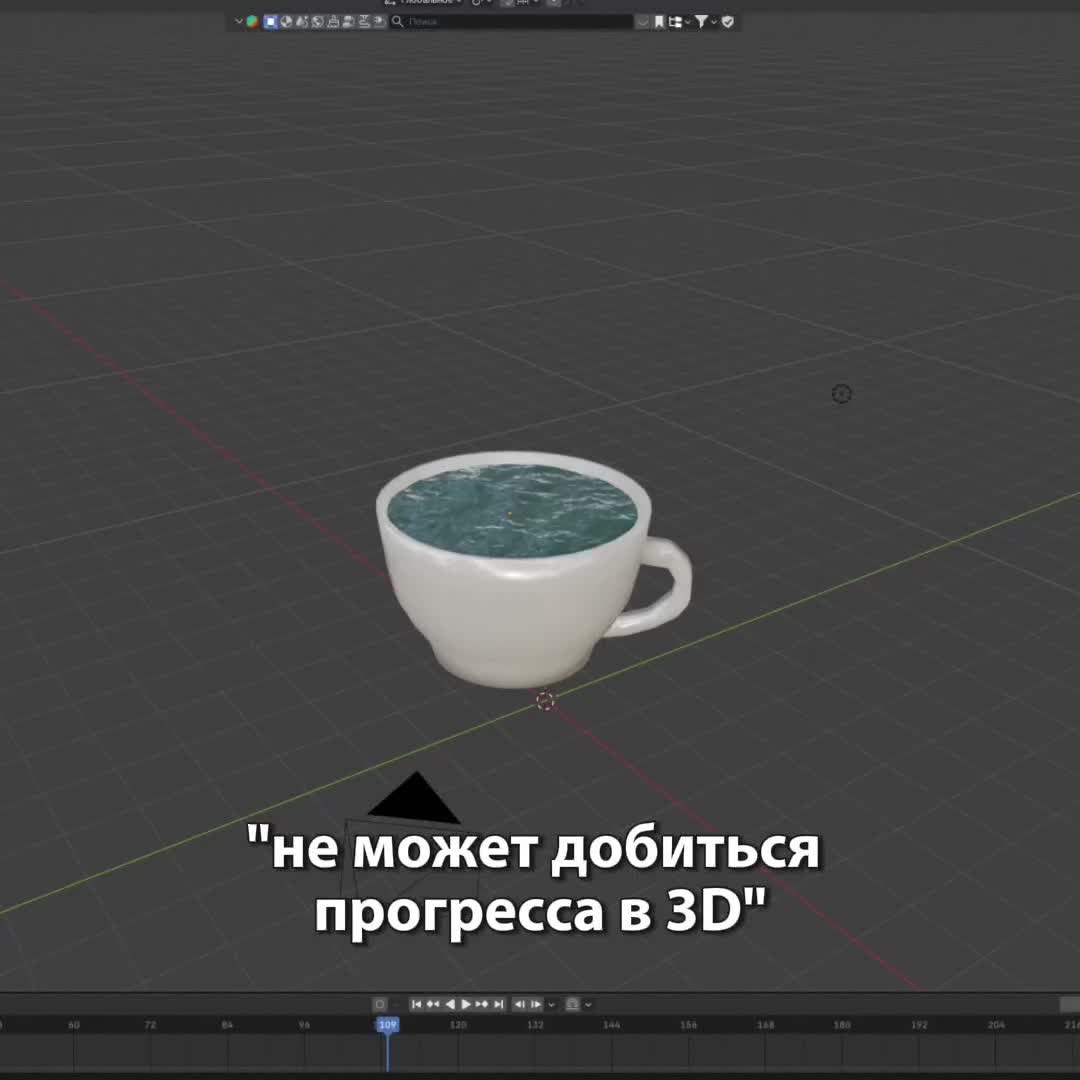Click the icon right of frame-step chevron
Viewport: 1080px width, 1080px height.
point(572,1004)
